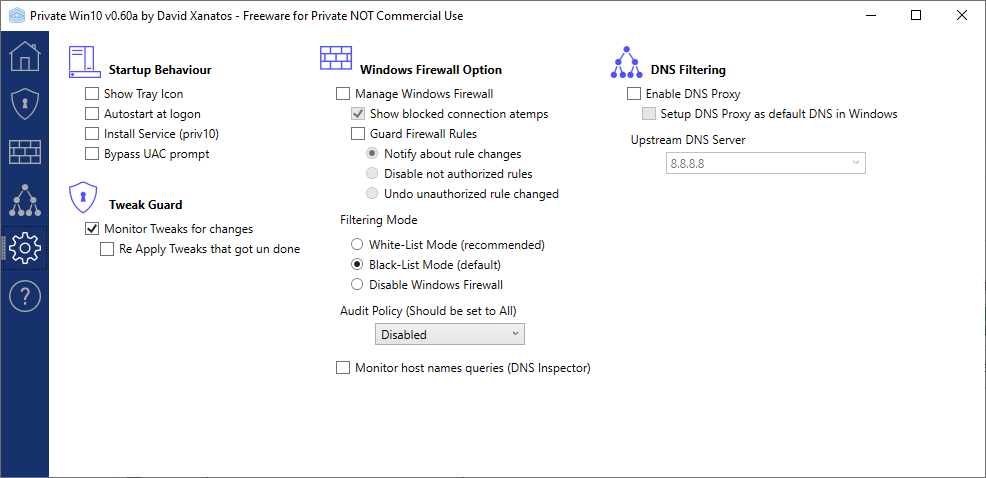Select the Settings gear sidebar icon
Viewport: 986px width, 478px height.
[25, 248]
